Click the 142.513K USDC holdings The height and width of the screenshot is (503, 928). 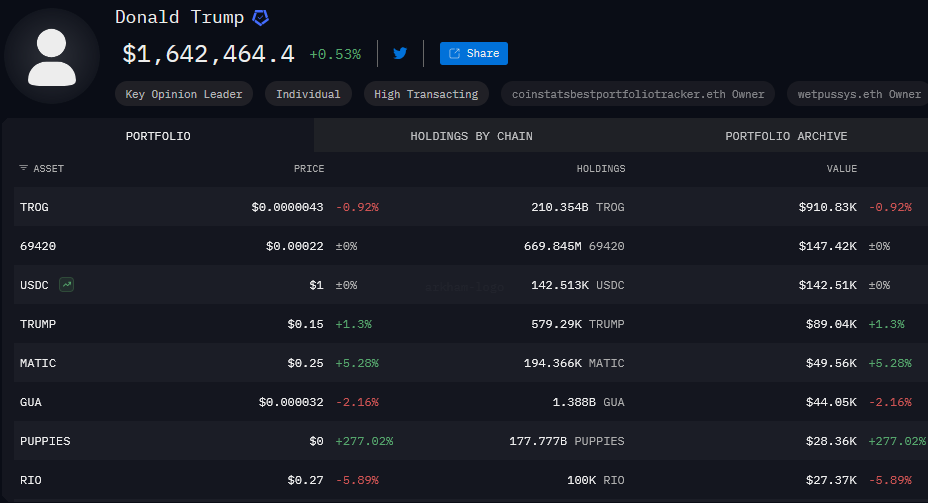(578, 285)
